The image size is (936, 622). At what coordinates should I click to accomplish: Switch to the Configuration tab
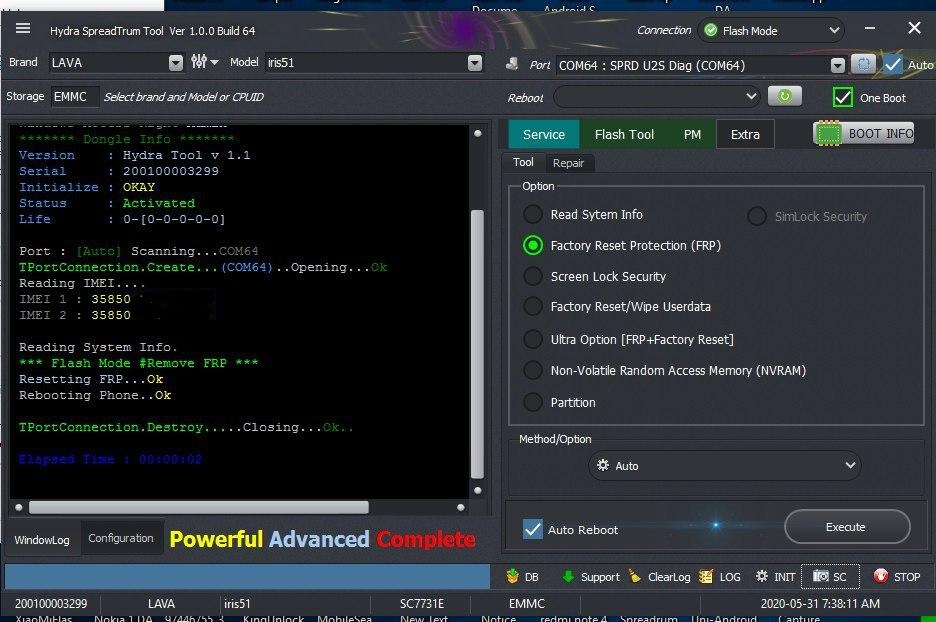[121, 538]
